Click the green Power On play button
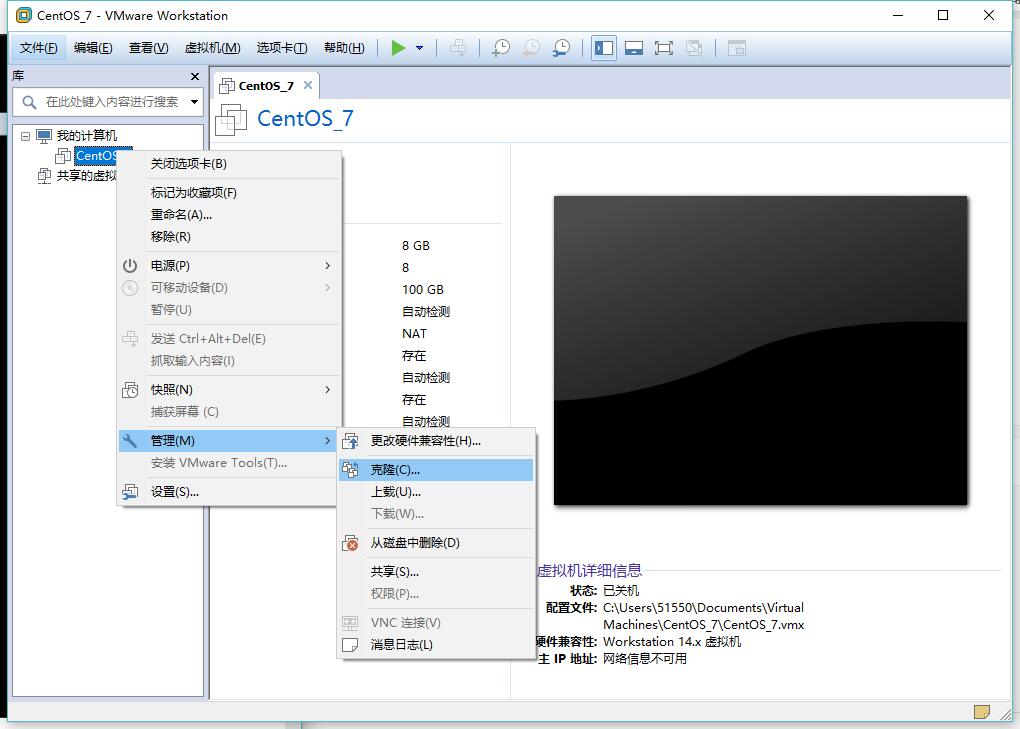This screenshot has height=729, width=1020. pos(398,47)
